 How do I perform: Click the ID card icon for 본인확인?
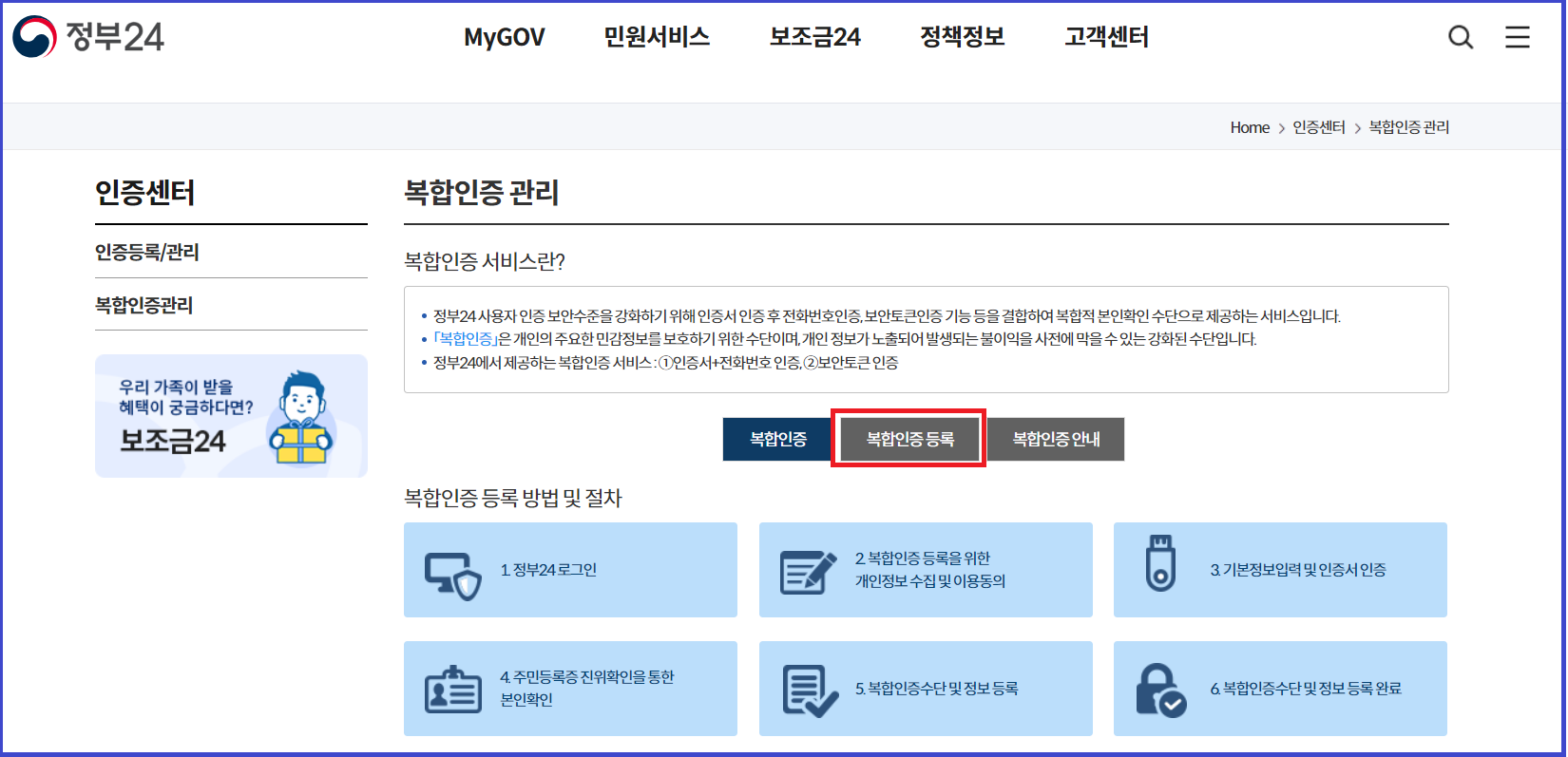point(452,690)
